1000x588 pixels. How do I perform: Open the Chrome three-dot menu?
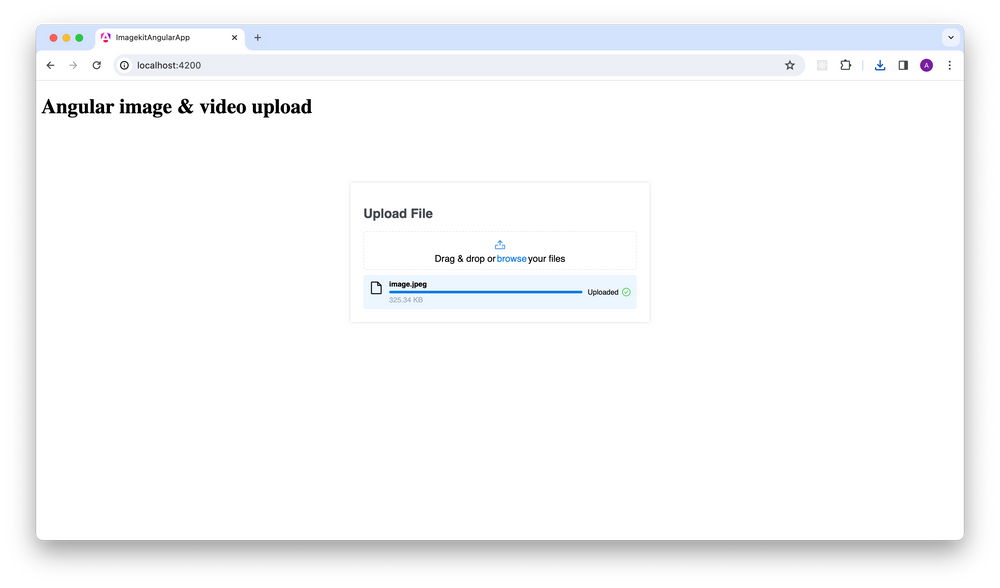(x=949, y=65)
